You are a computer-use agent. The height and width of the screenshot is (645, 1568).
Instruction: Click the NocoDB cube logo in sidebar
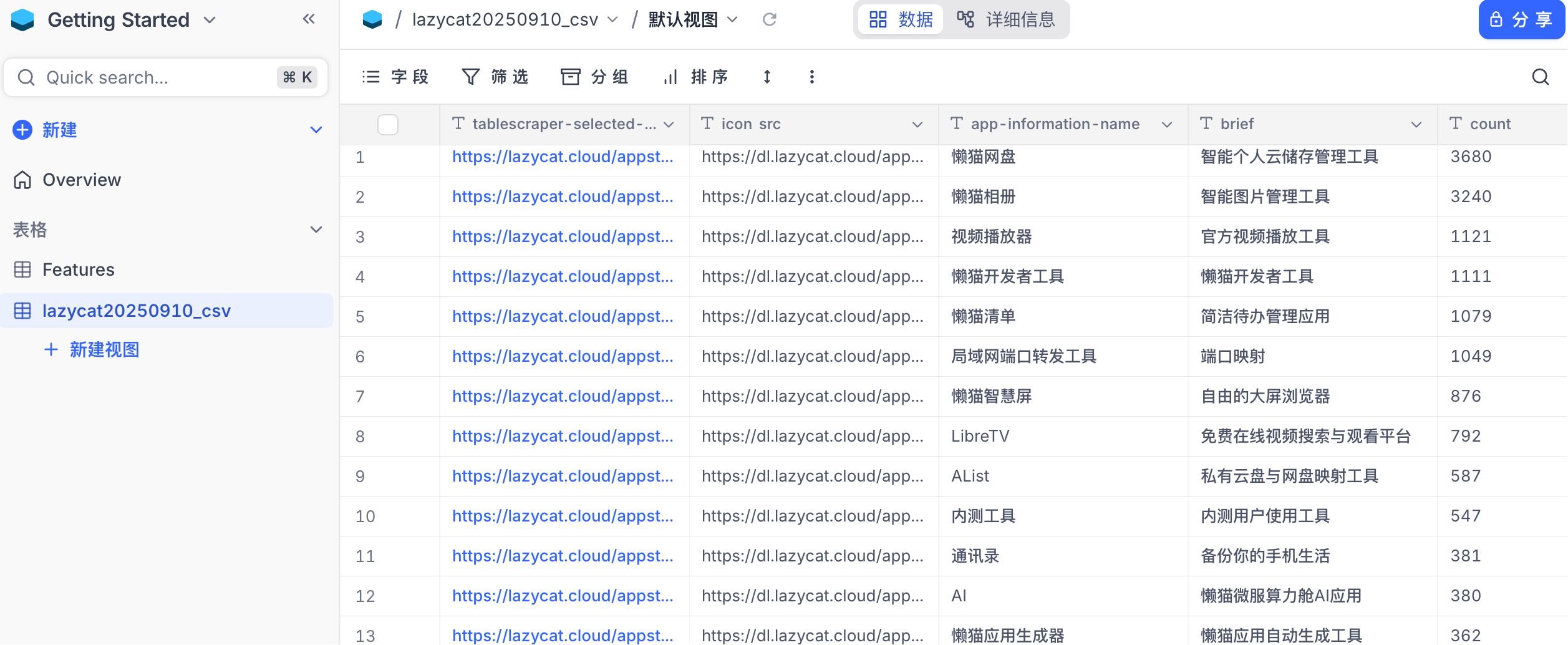pos(23,20)
